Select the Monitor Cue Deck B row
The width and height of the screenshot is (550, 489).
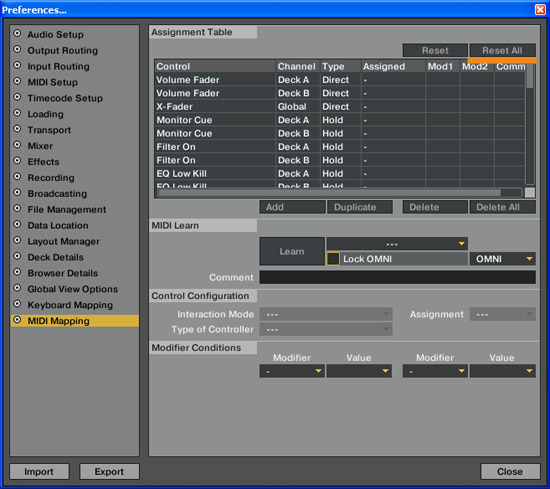pos(340,133)
